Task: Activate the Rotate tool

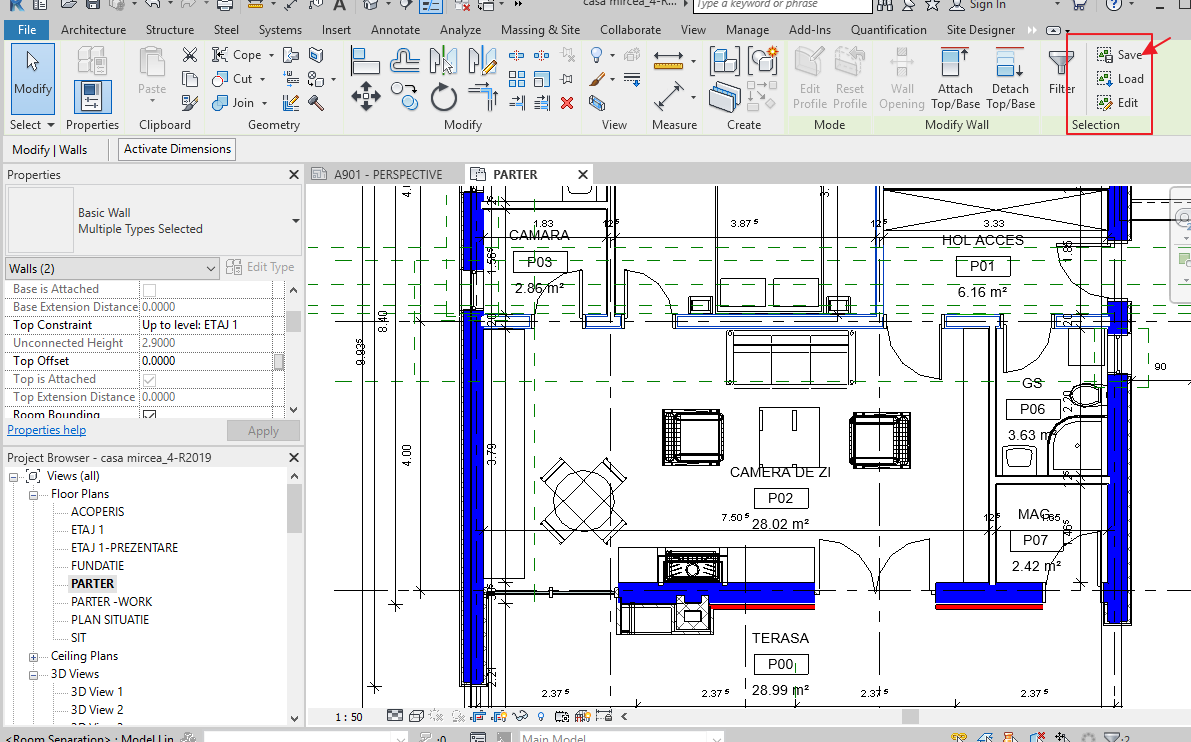Action: pyautogui.click(x=444, y=96)
